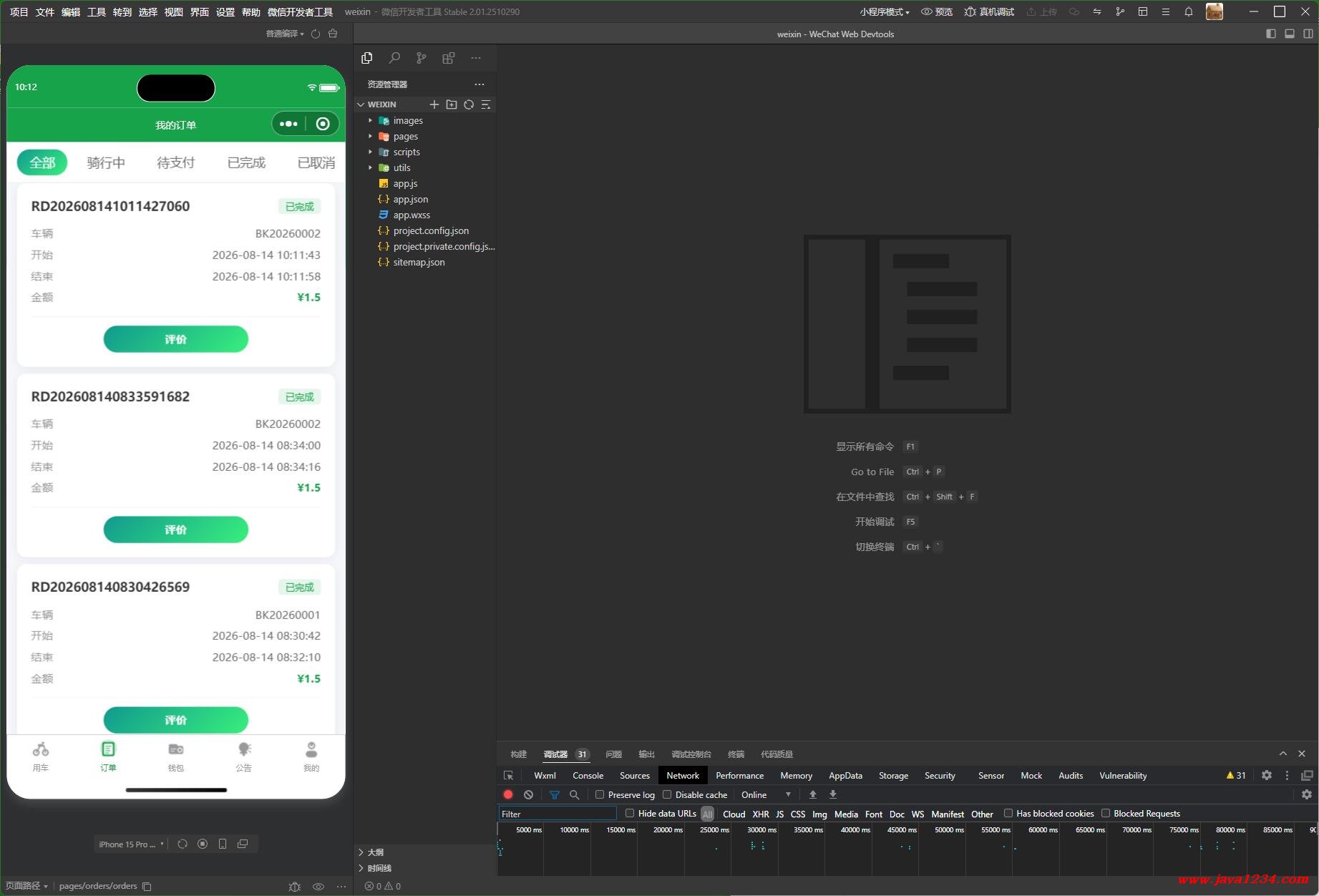Viewport: 1319px width, 896px height.
Task: Check Has blocked cookies
Action: pyautogui.click(x=1008, y=813)
